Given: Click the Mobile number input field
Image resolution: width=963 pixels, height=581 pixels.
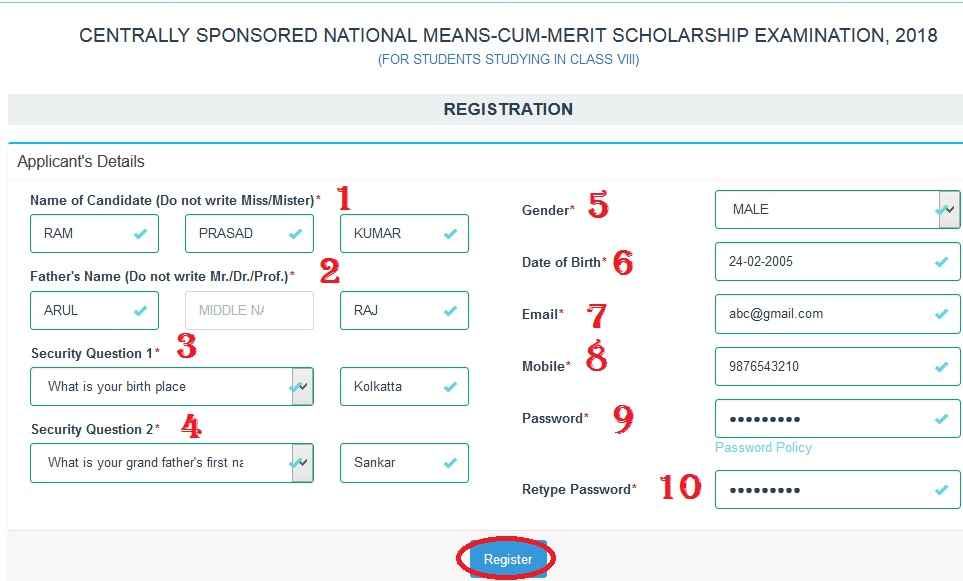Looking at the screenshot, I should (838, 367).
